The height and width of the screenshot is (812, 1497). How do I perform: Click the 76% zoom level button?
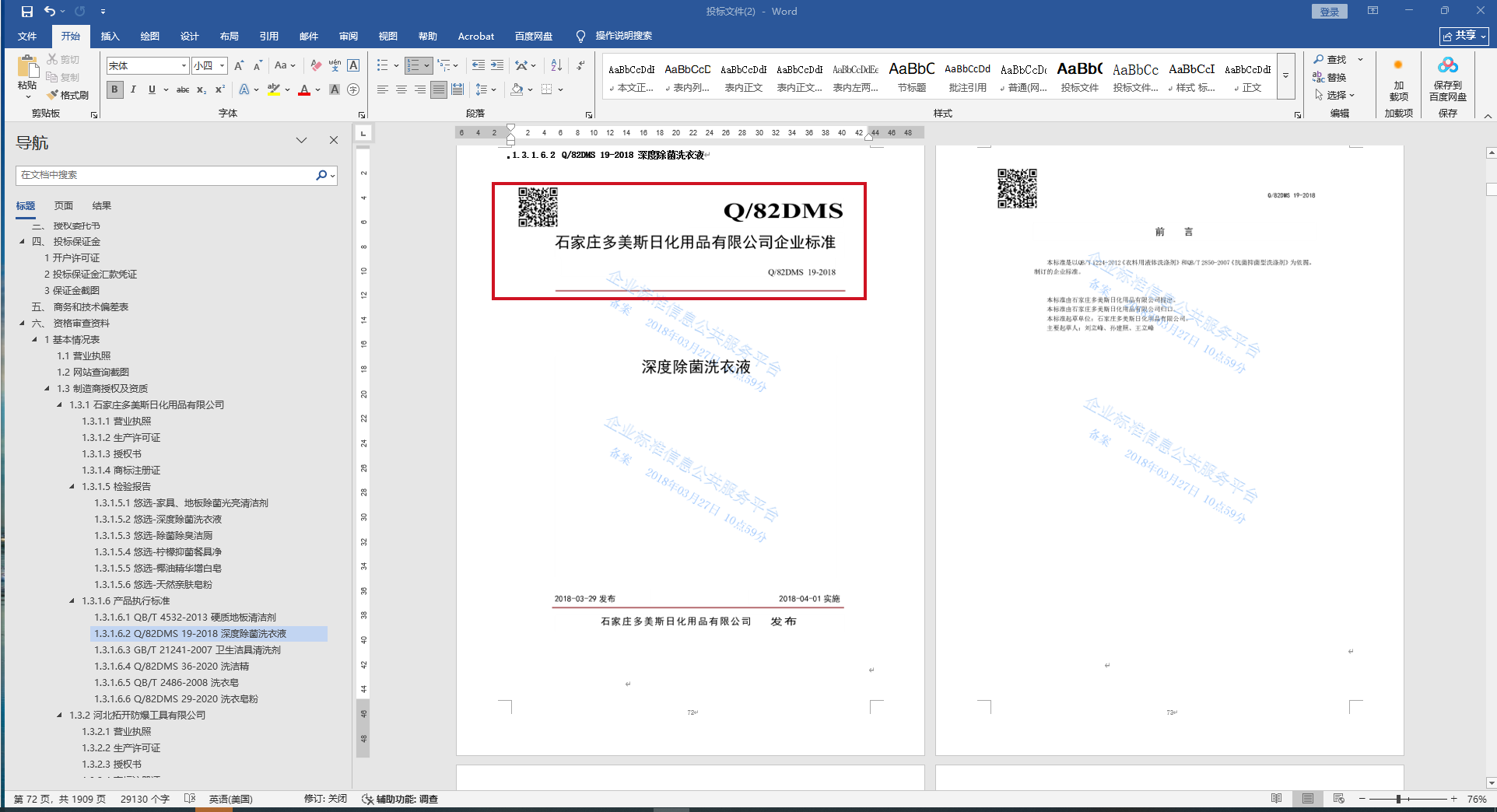tap(1477, 799)
